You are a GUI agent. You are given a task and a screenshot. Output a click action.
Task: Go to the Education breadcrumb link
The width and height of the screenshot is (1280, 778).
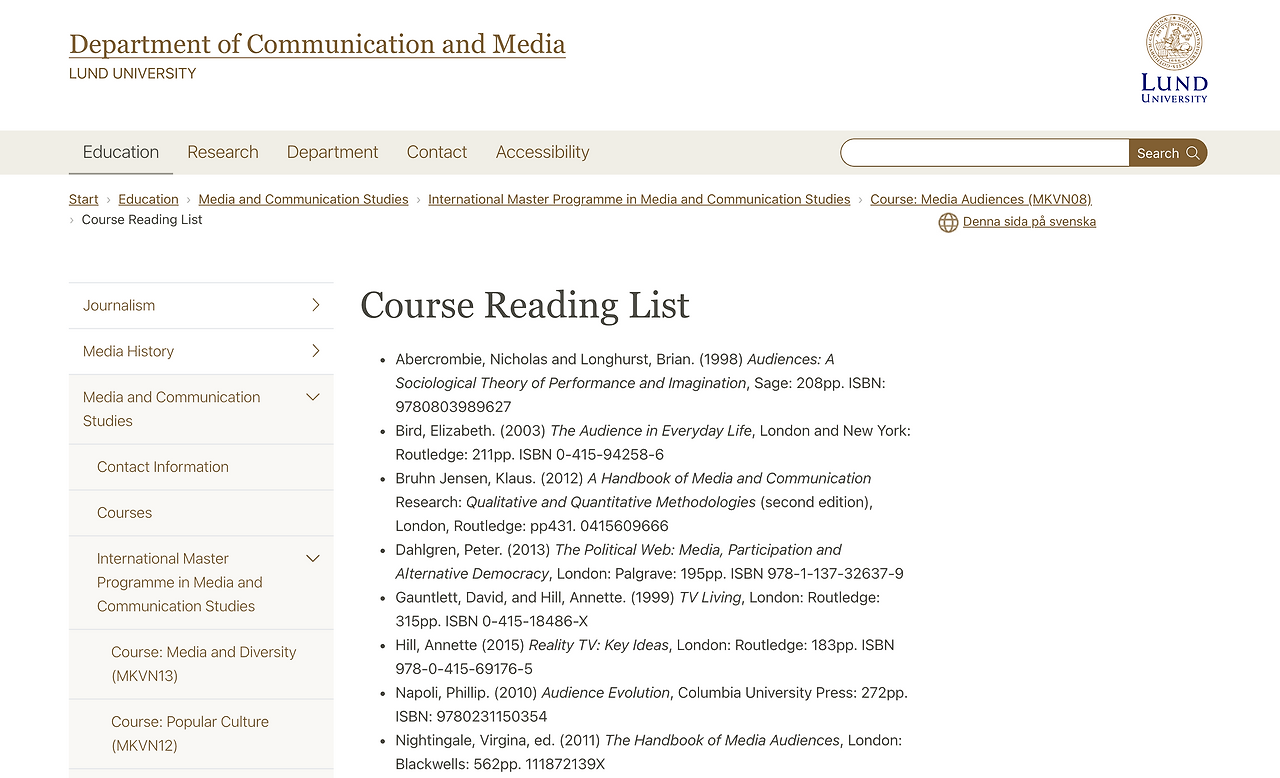coord(148,199)
